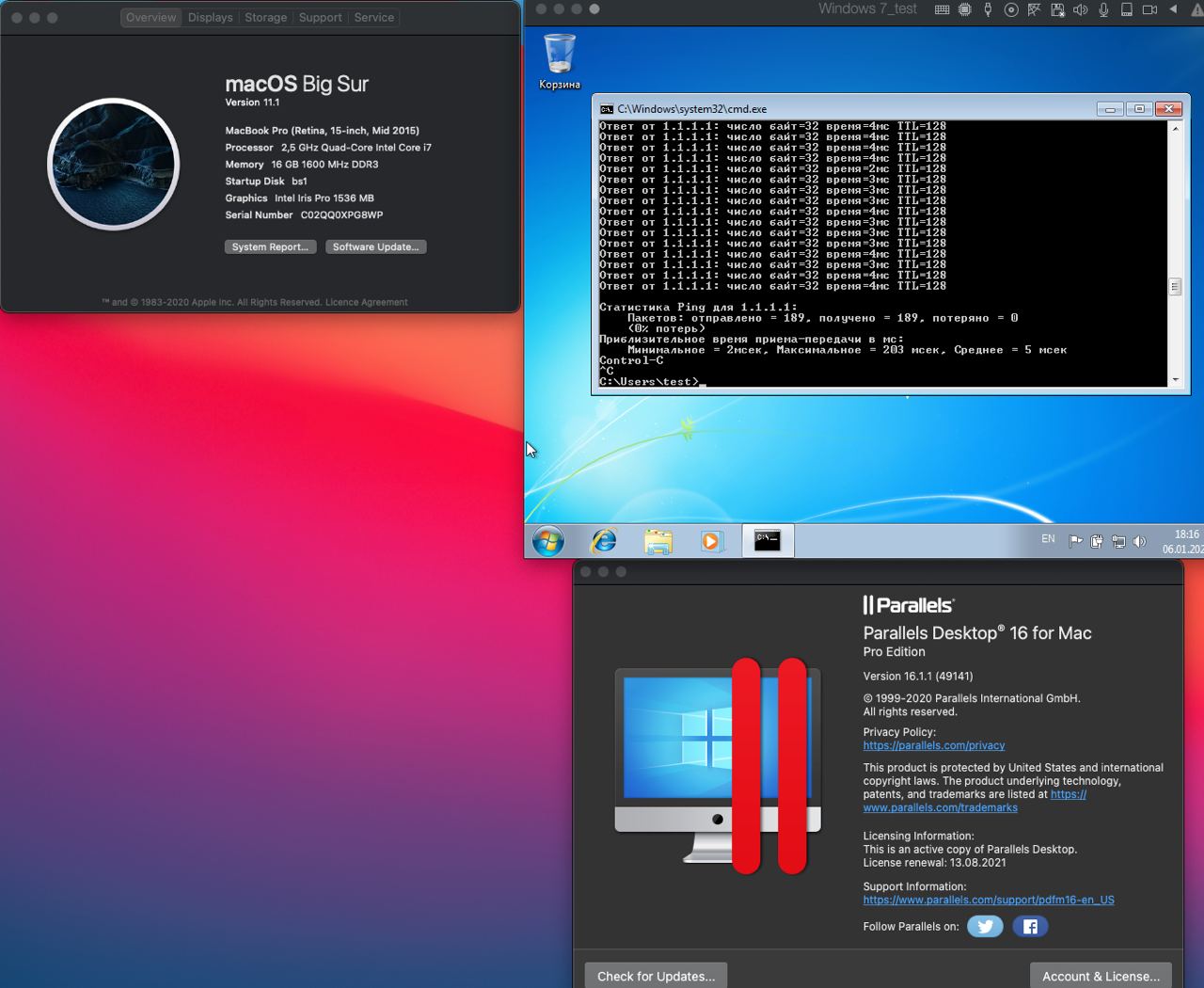Open the Windows 7 Start button
Screen dimensions: 1204x988
pyautogui.click(x=548, y=541)
